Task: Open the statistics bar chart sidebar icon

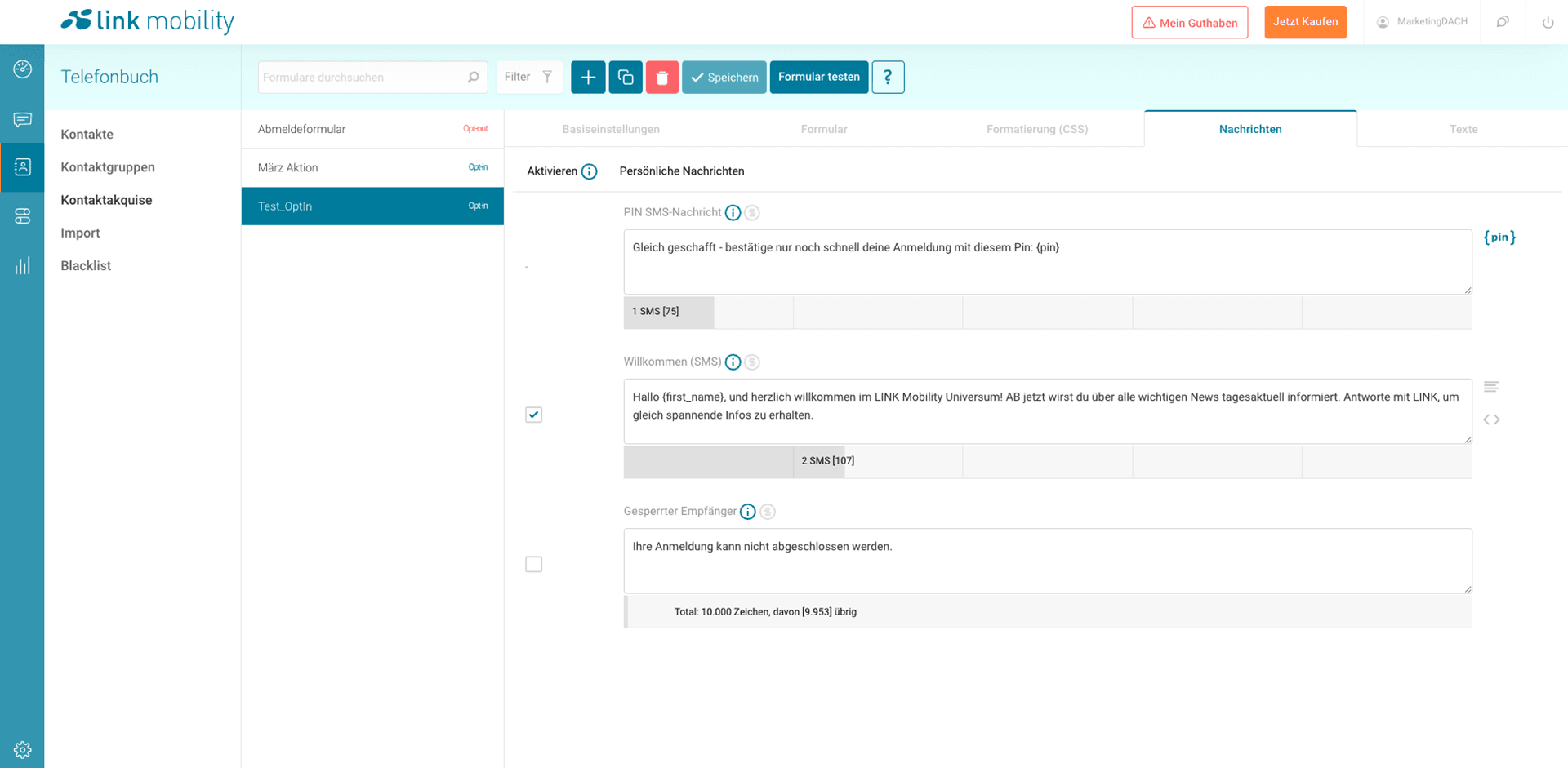Action: coord(22,265)
